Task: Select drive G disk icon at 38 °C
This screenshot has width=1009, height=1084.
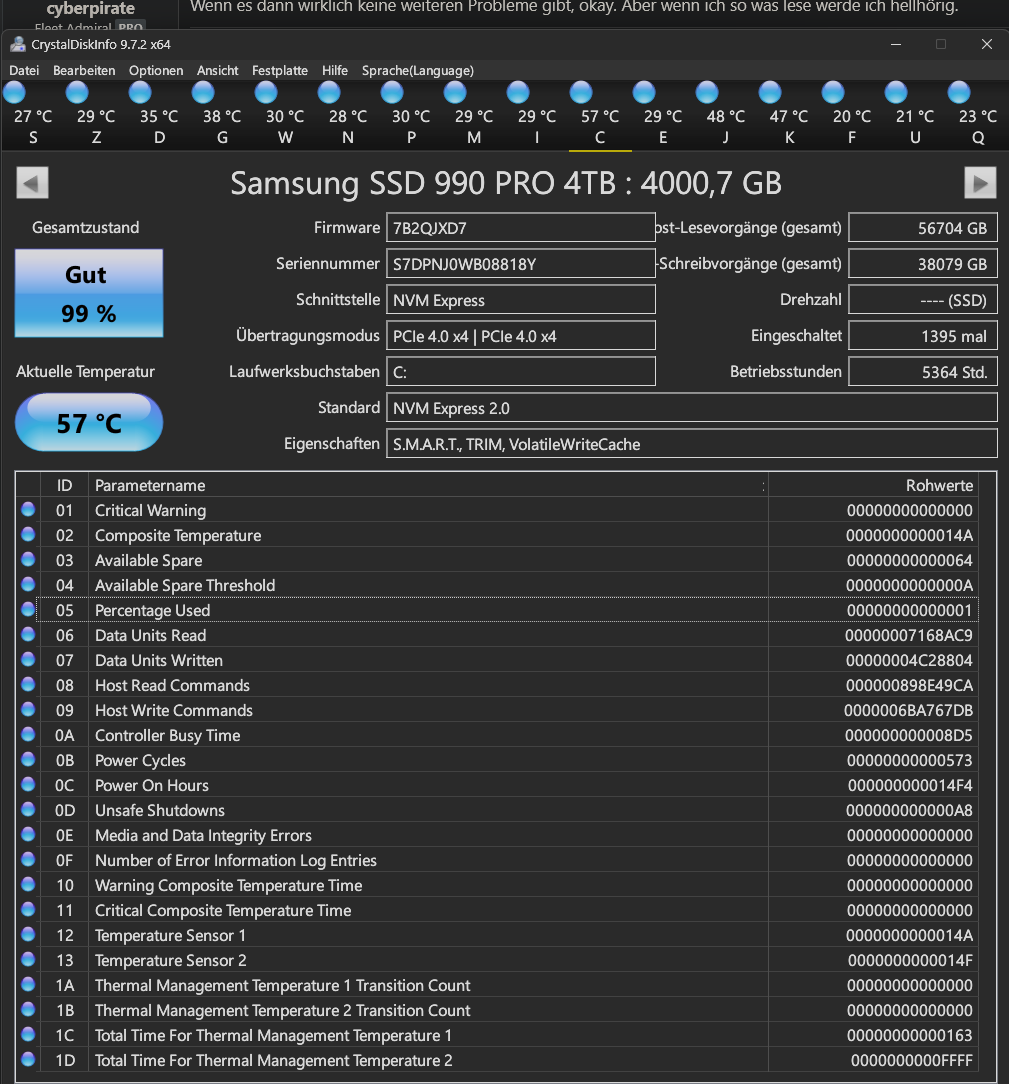Action: [x=203, y=93]
